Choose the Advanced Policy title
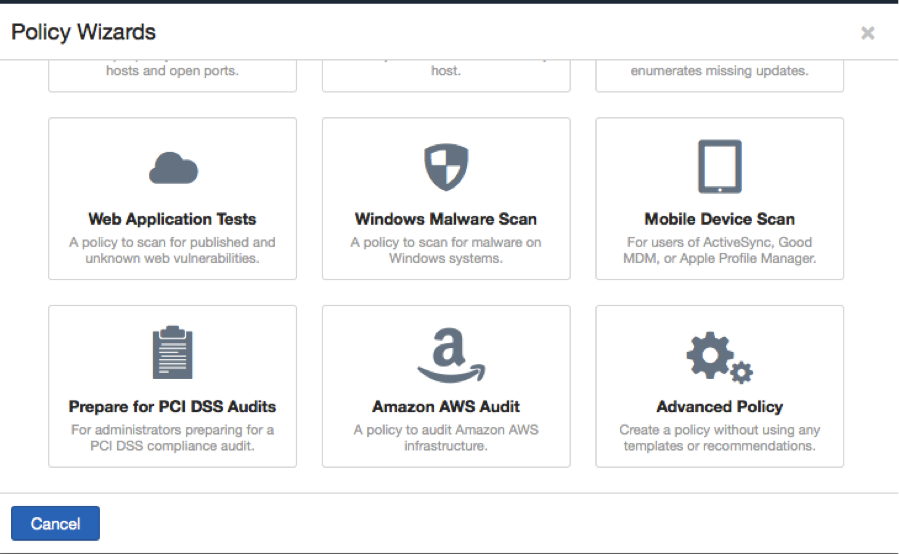 click(x=720, y=407)
